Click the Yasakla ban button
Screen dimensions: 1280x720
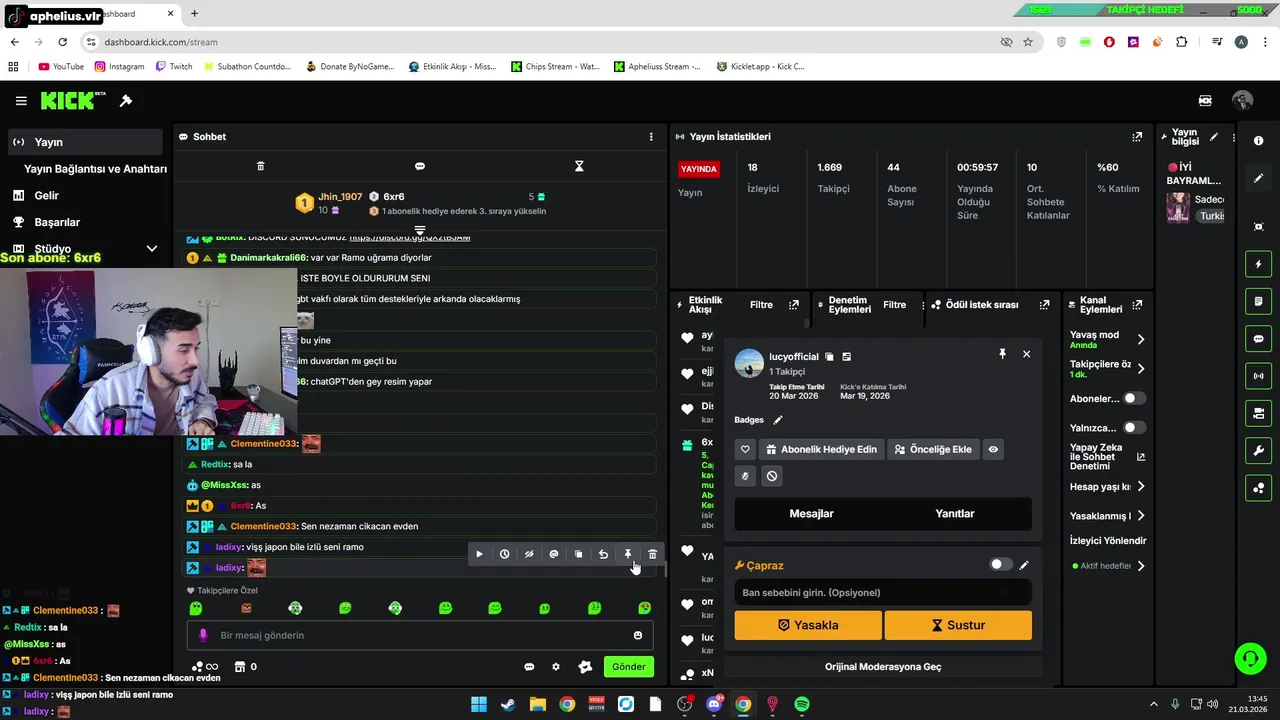point(808,625)
